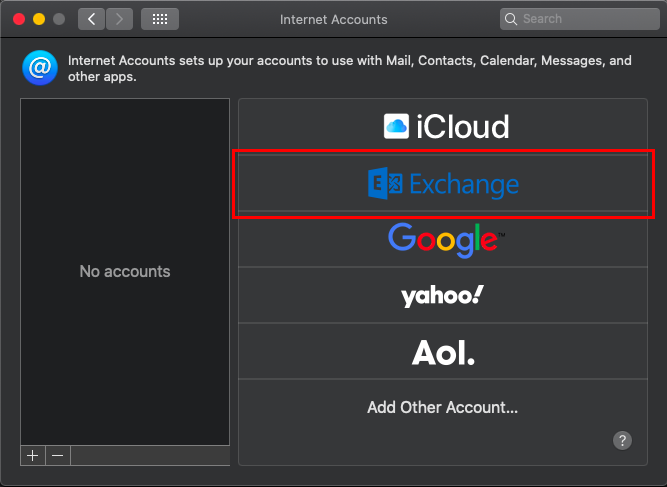Click the gray disabled zoom window button
Screen dimensions: 667x487
tap(59, 19)
